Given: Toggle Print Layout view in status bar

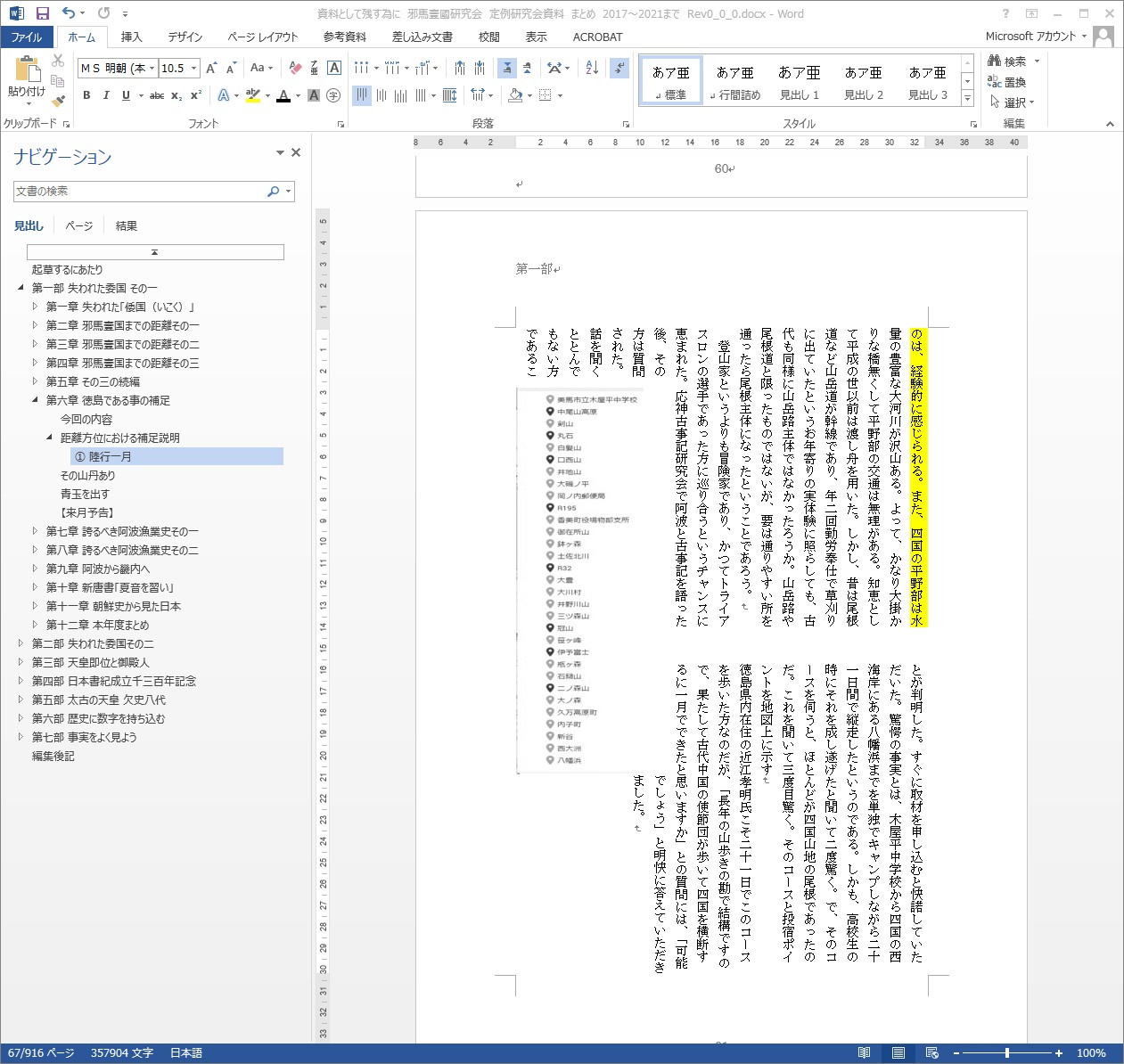Looking at the screenshot, I should pos(898,1053).
